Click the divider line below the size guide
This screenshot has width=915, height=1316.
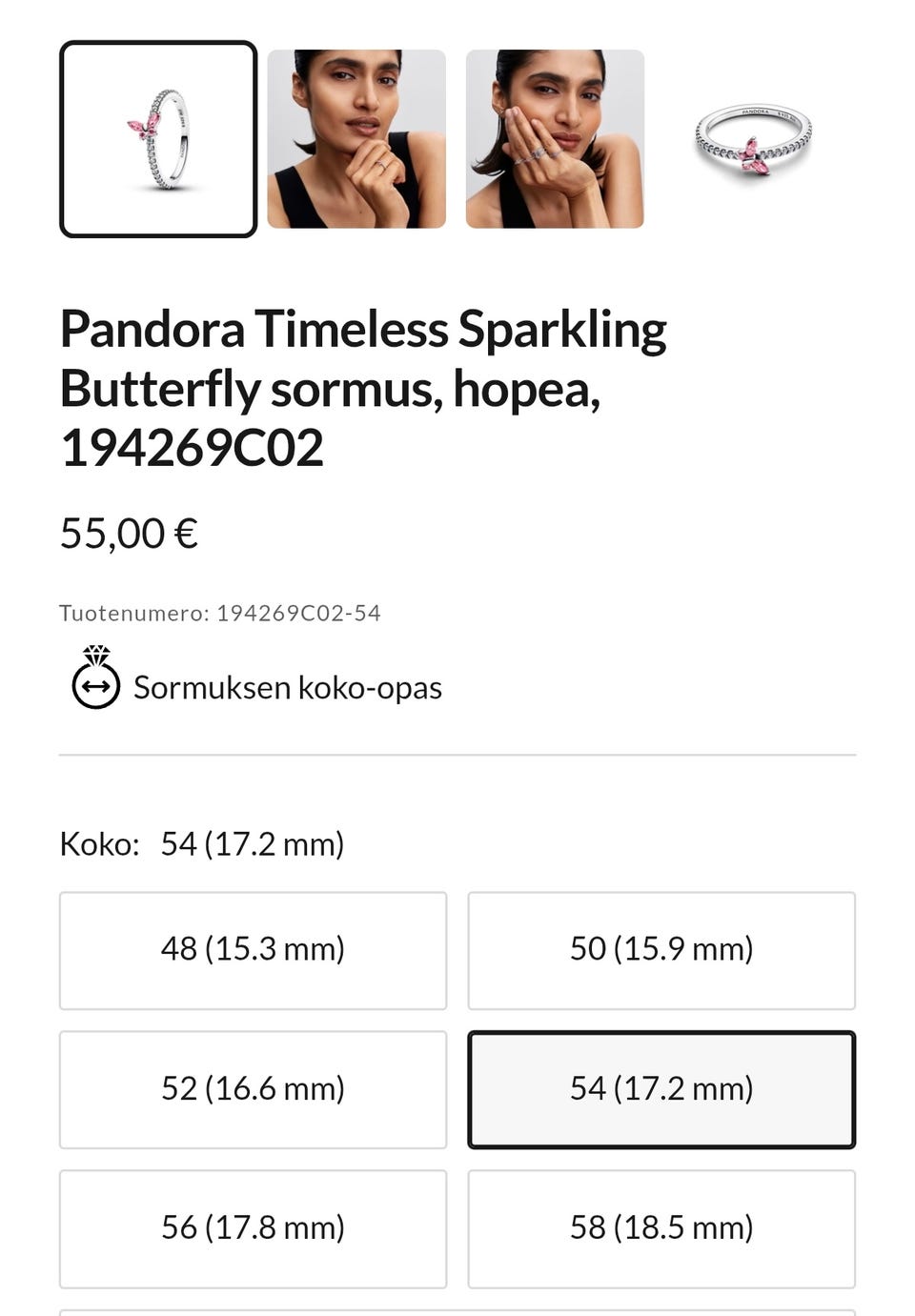coord(457,755)
